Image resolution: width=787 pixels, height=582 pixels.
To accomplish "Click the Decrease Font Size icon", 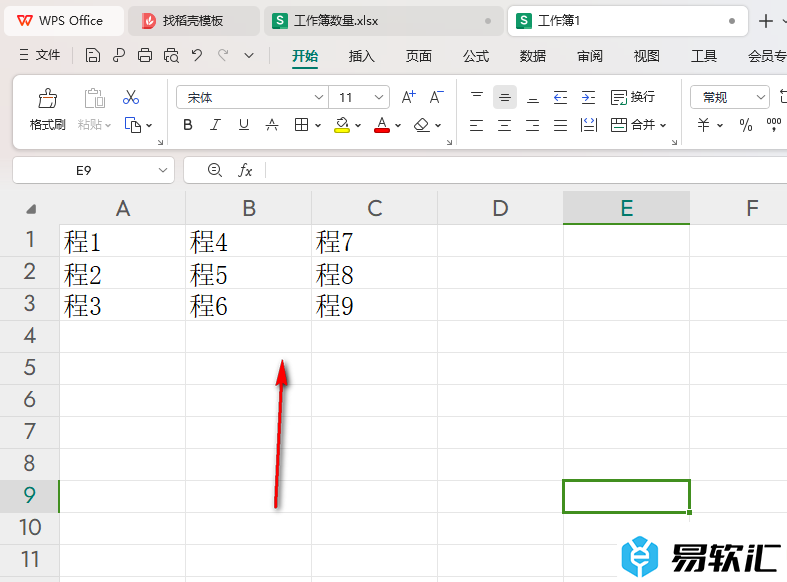I will click(x=436, y=97).
